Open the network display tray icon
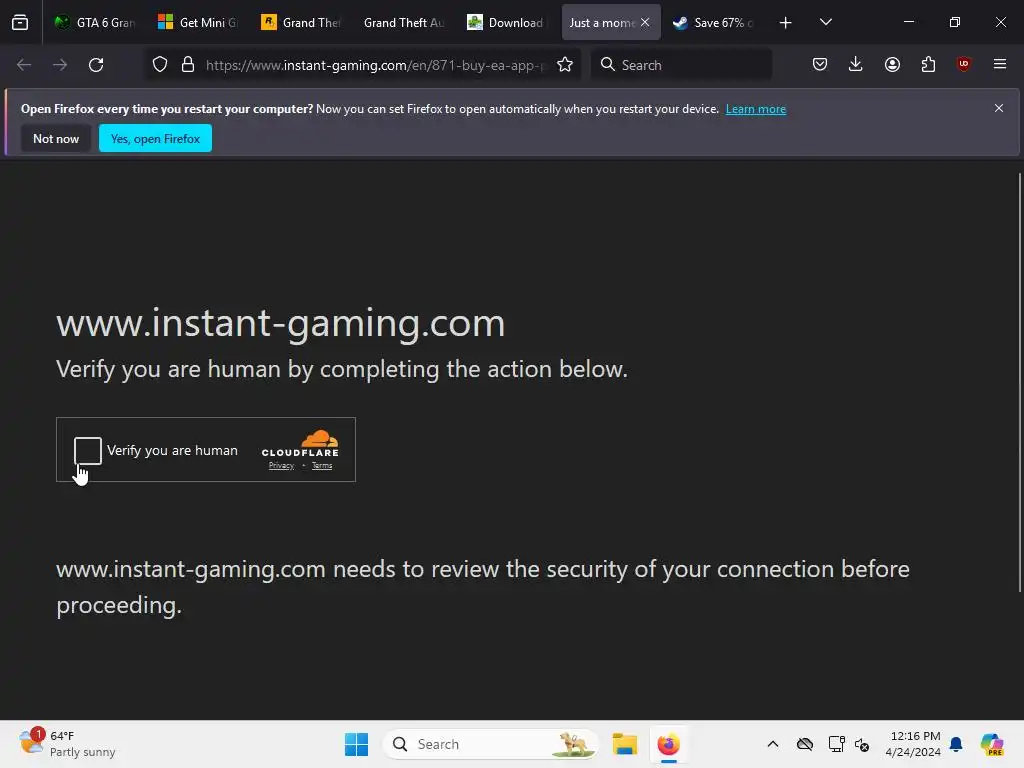This screenshot has width=1024, height=768. 837,744
